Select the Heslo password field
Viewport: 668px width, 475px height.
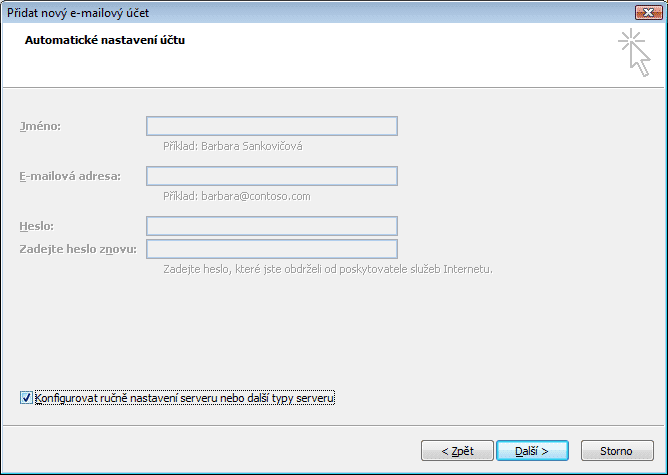click(272, 226)
